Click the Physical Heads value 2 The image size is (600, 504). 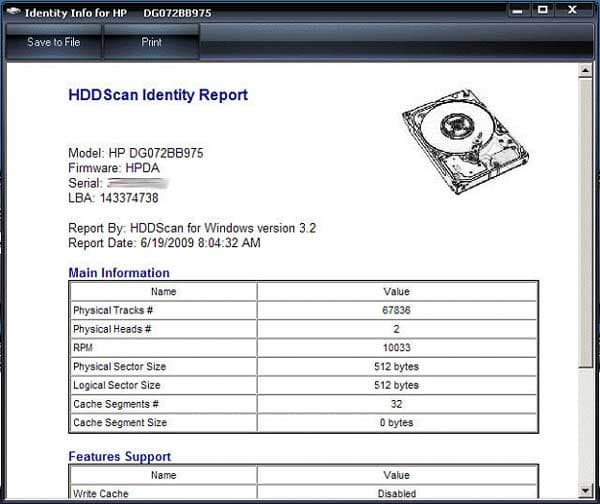coord(396,329)
